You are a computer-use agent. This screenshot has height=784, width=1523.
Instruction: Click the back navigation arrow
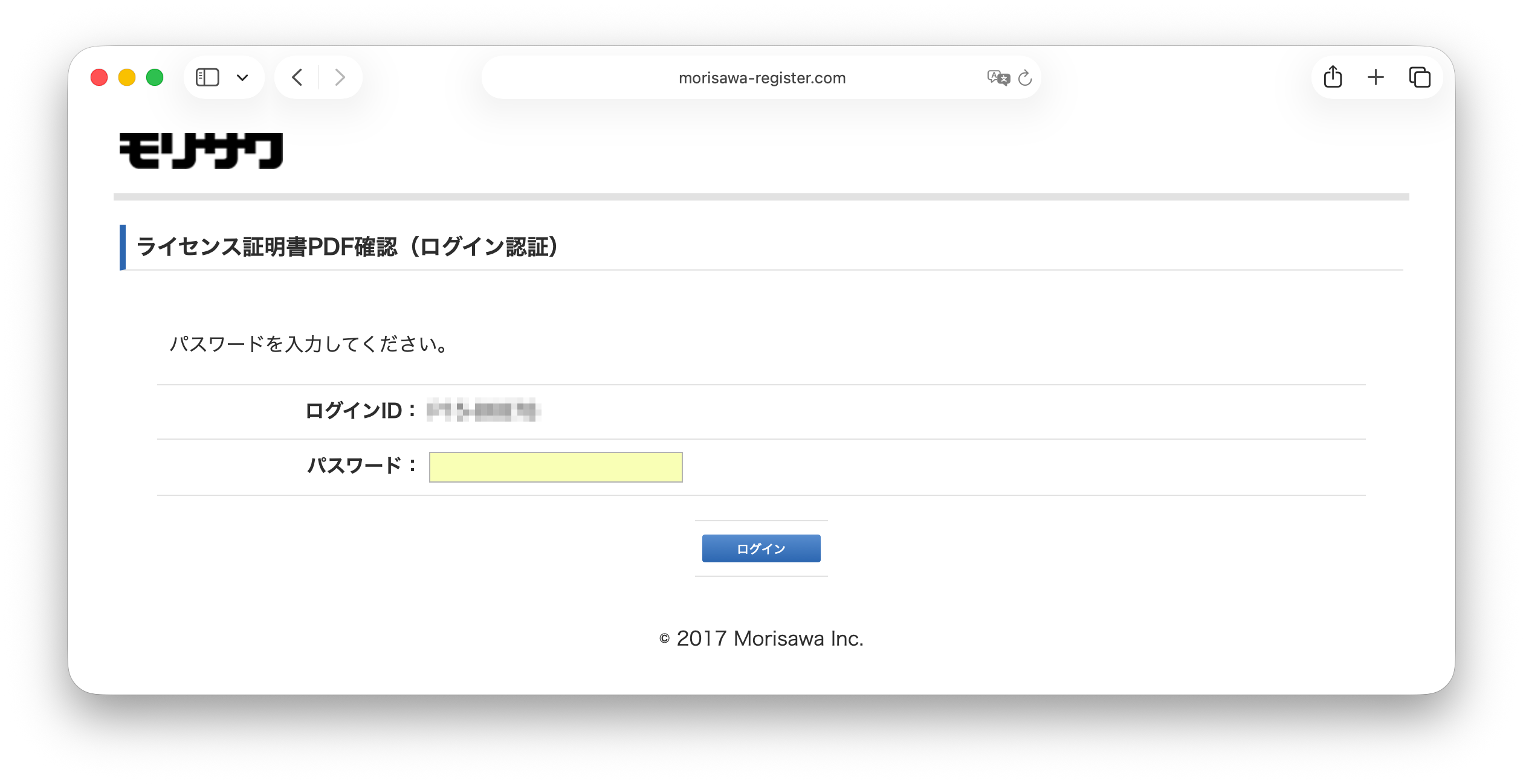point(297,77)
